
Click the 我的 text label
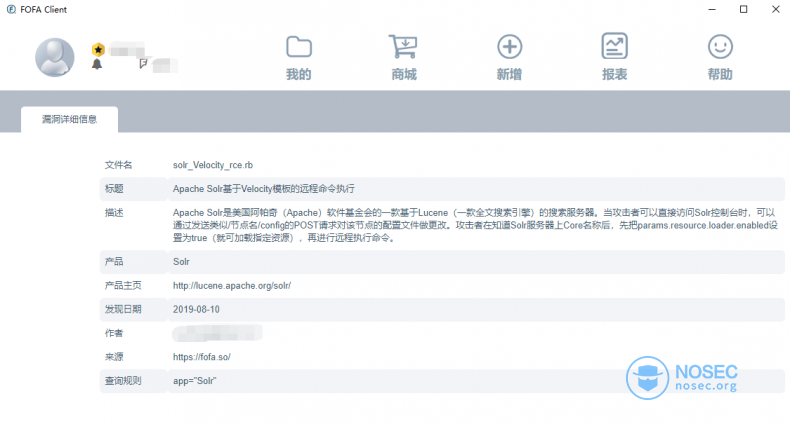(x=299, y=75)
